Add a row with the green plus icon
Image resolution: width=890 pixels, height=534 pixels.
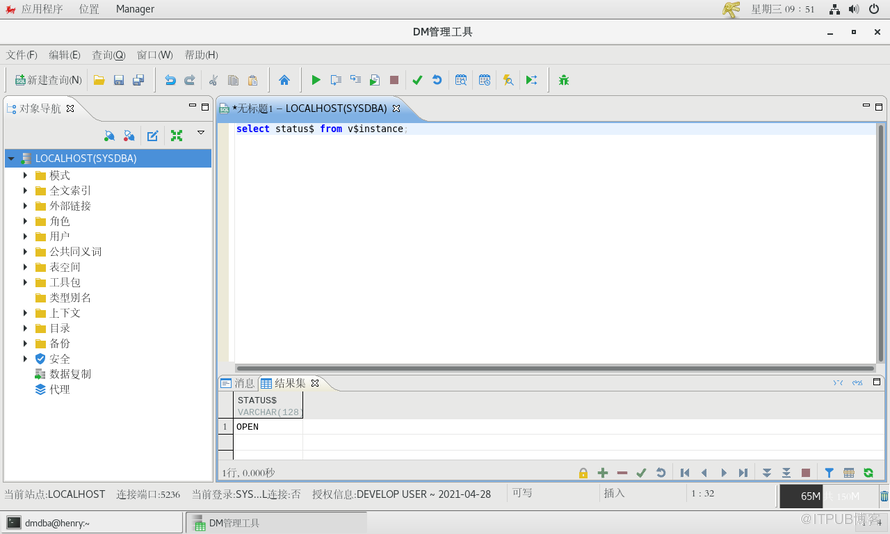coord(602,473)
